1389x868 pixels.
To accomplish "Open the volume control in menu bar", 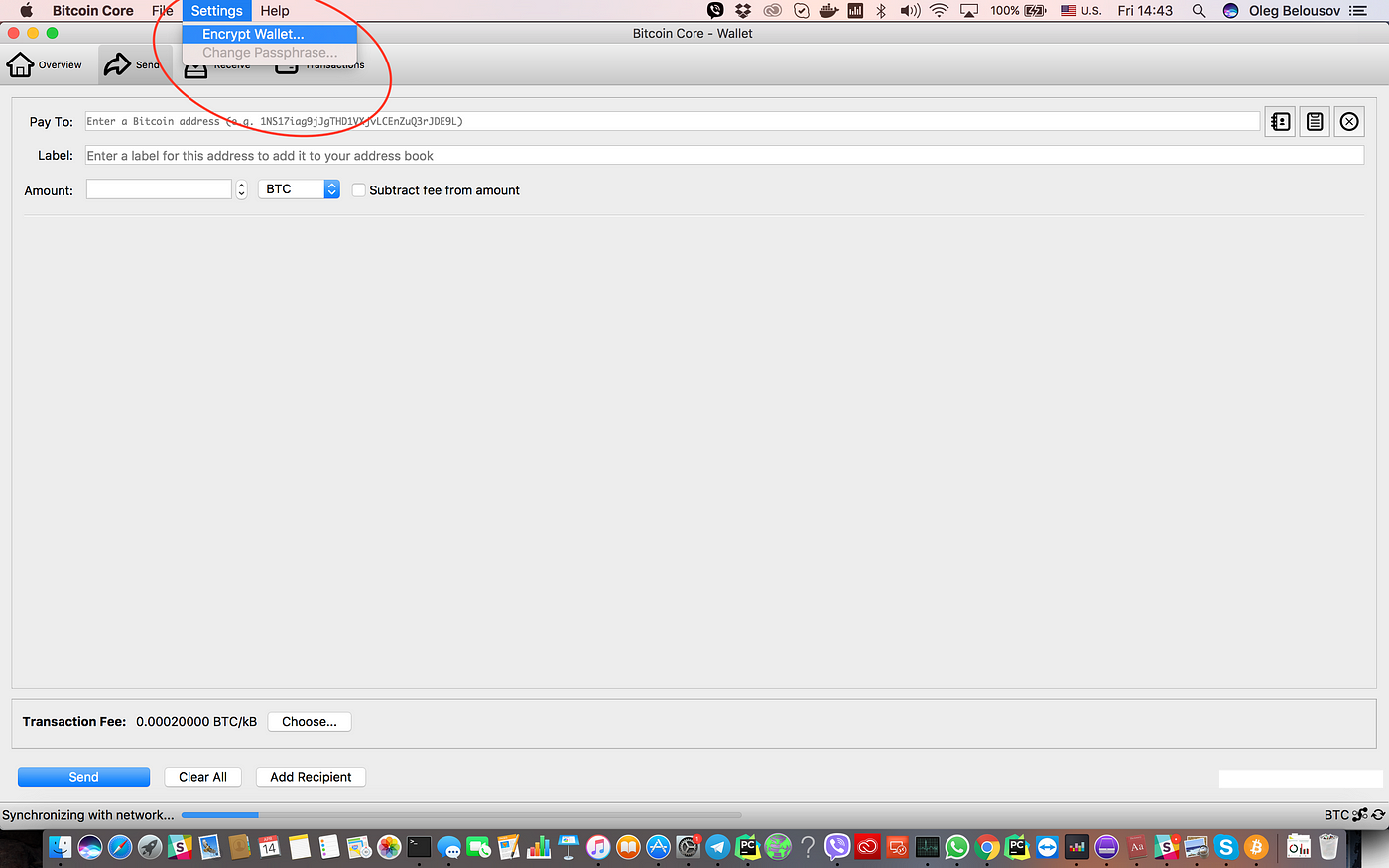I will 910,11.
